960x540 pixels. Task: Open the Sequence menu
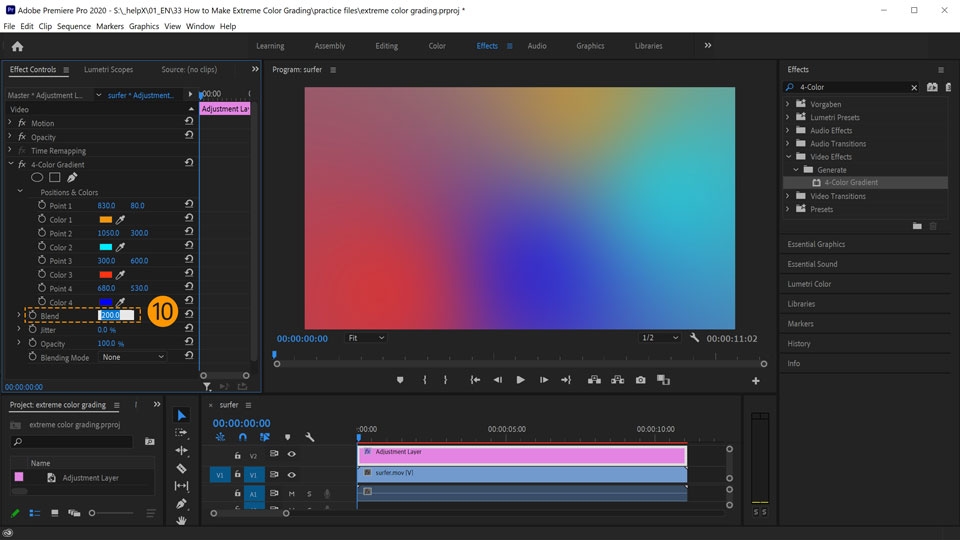(x=73, y=26)
